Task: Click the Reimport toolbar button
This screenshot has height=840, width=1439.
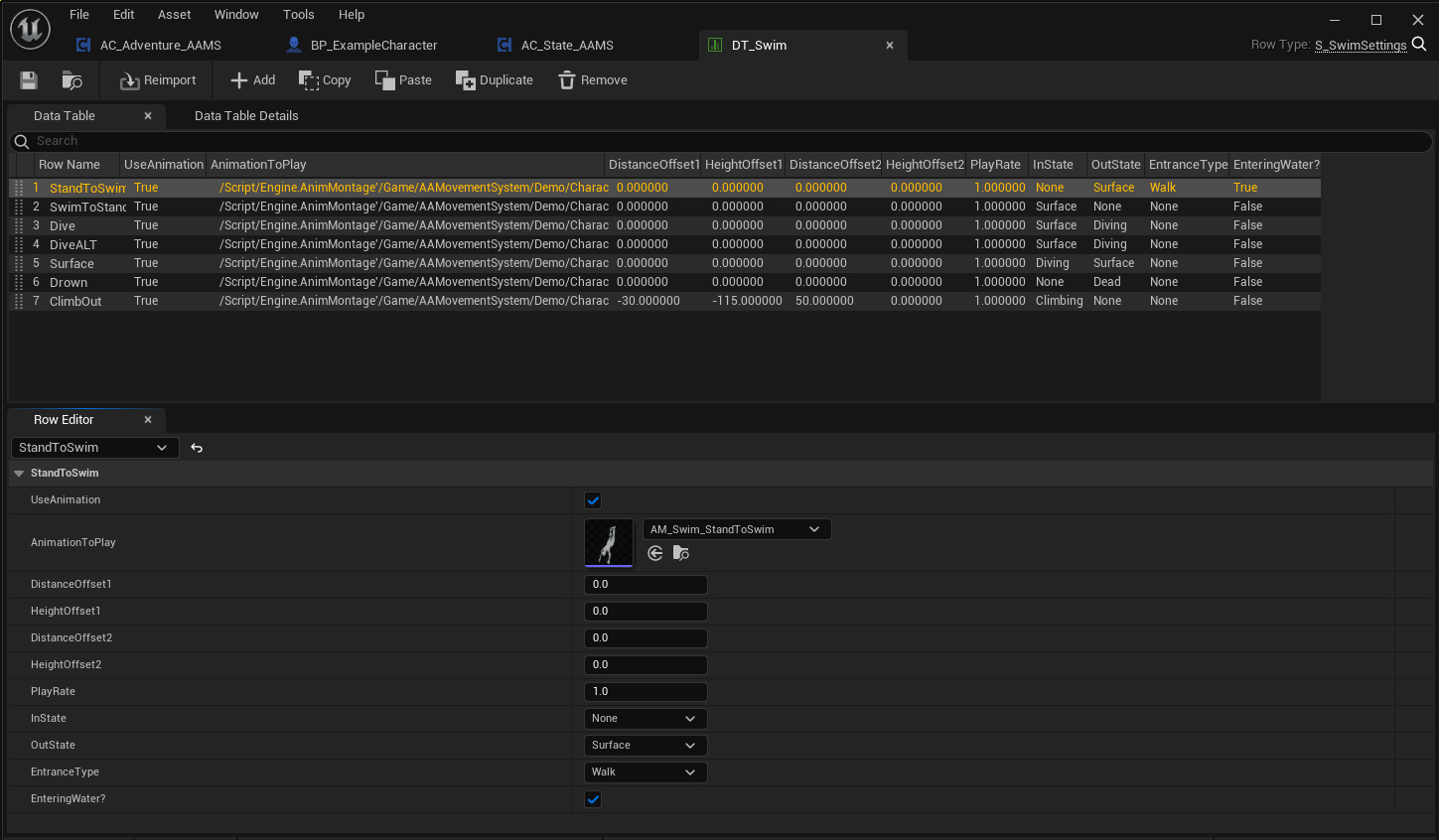Action: 158,80
